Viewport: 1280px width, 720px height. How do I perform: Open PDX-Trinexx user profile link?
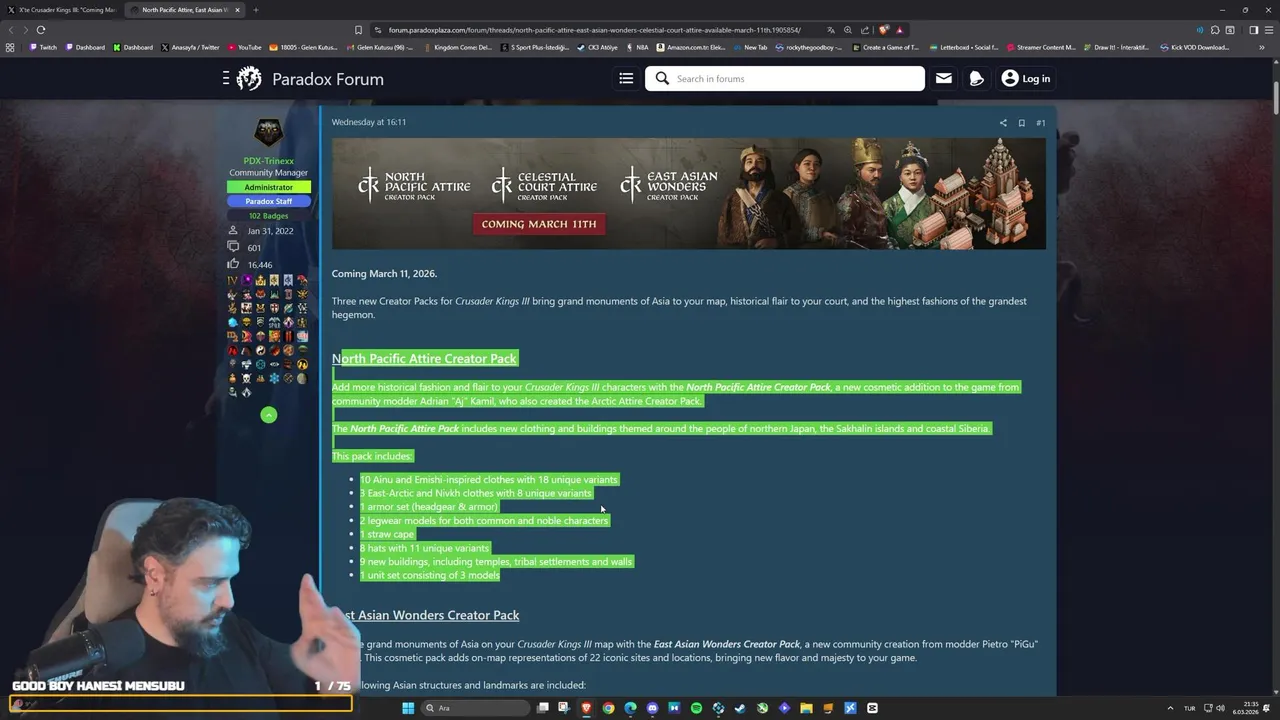pyautogui.click(x=268, y=161)
